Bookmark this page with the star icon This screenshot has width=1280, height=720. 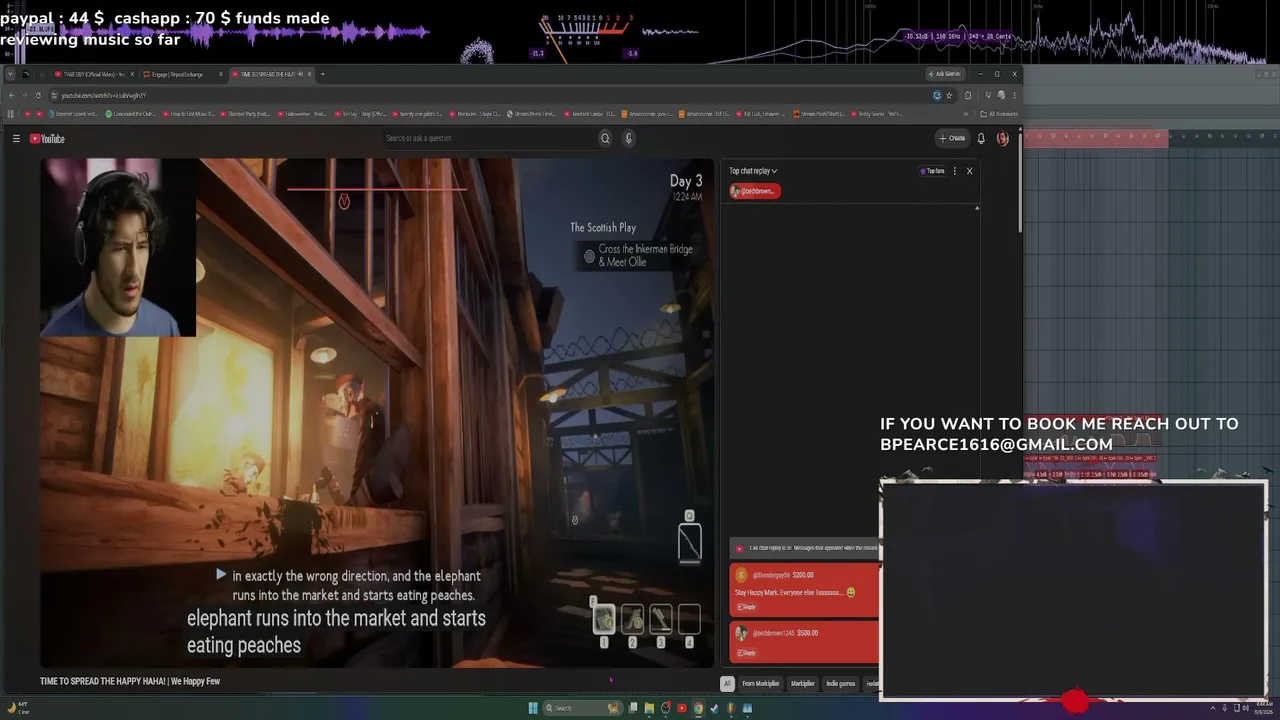coord(949,95)
